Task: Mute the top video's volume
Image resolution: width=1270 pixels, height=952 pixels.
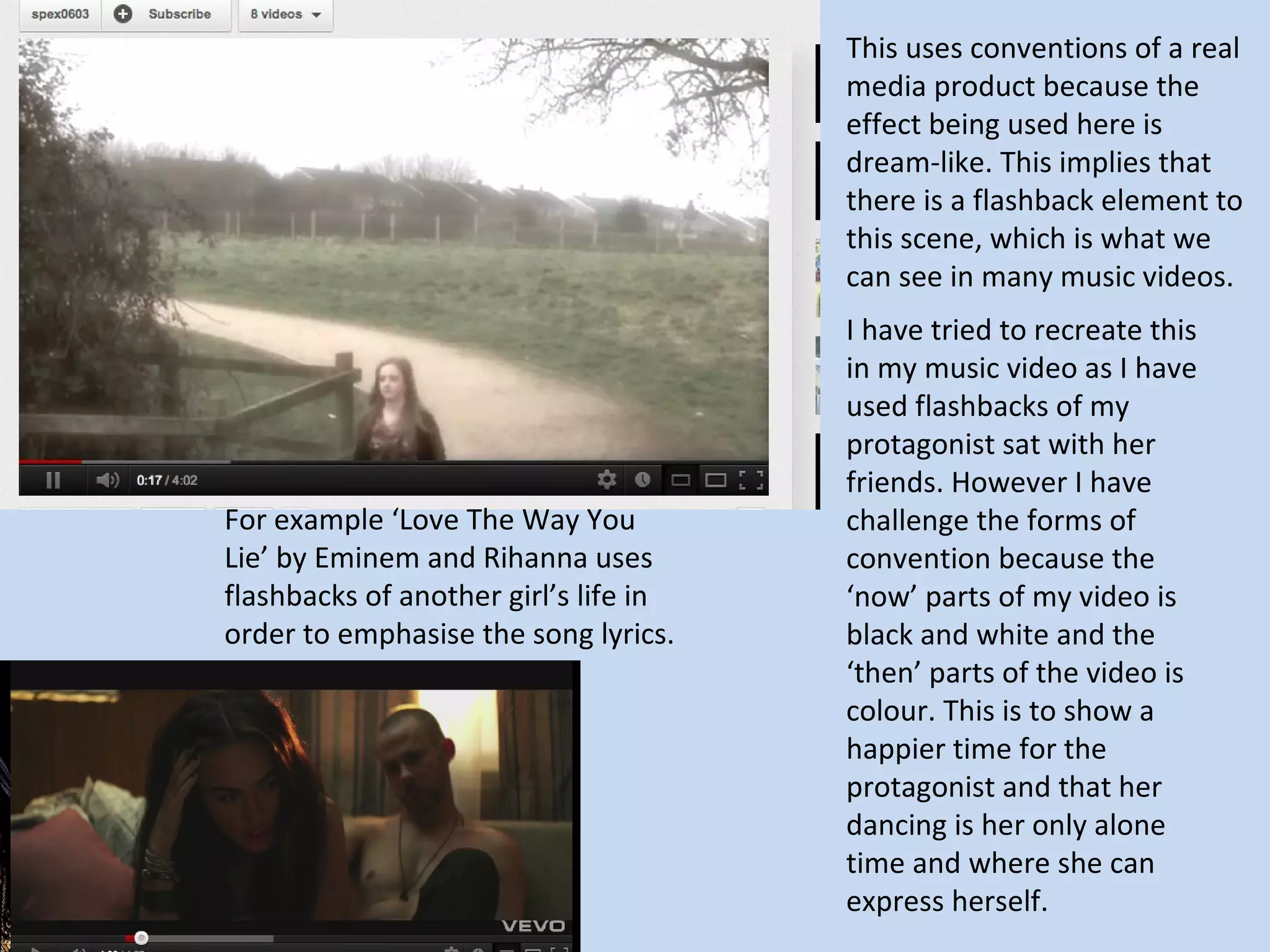Action: point(107,480)
